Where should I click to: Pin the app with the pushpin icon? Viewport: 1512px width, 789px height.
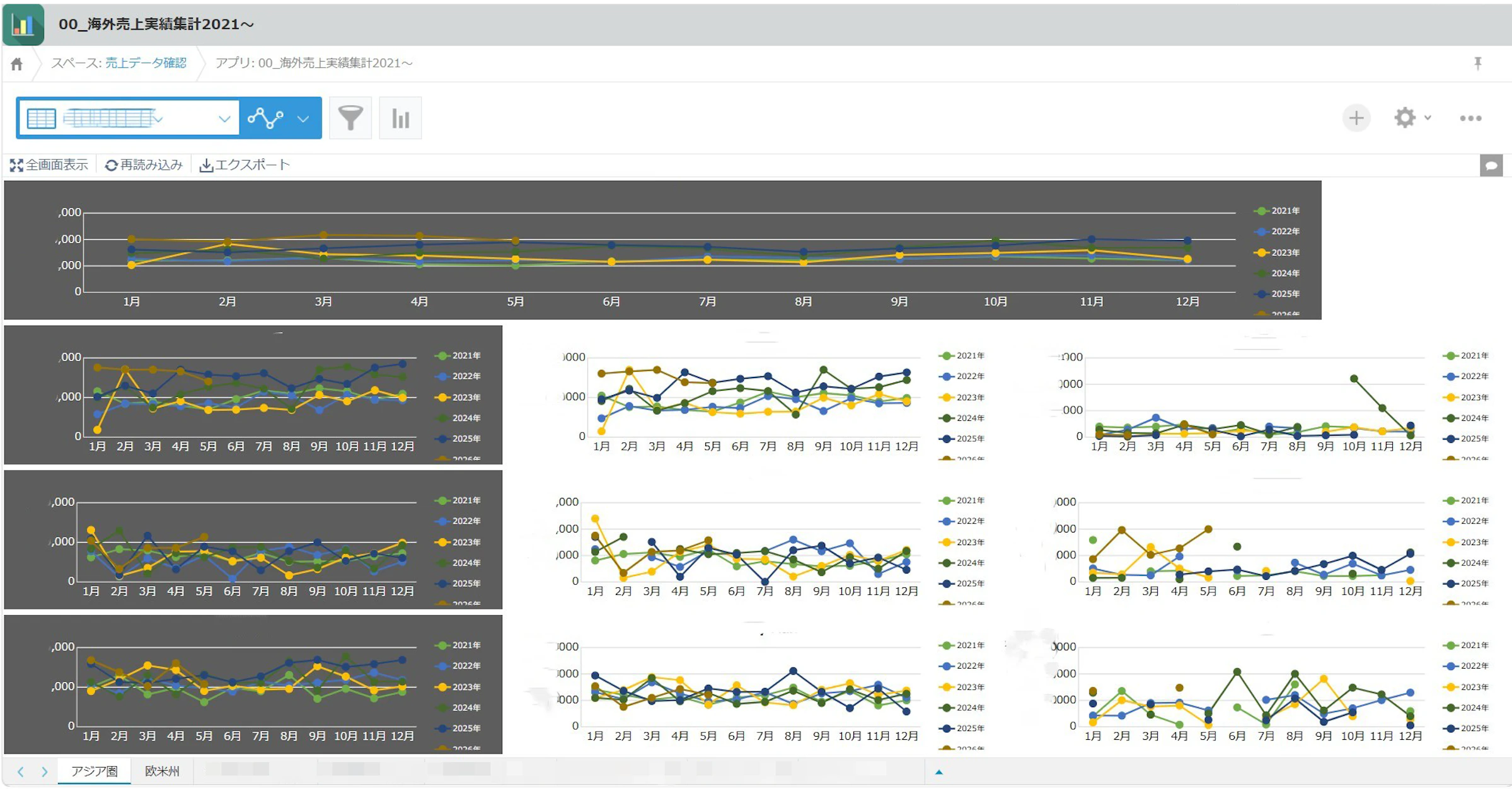tap(1478, 63)
